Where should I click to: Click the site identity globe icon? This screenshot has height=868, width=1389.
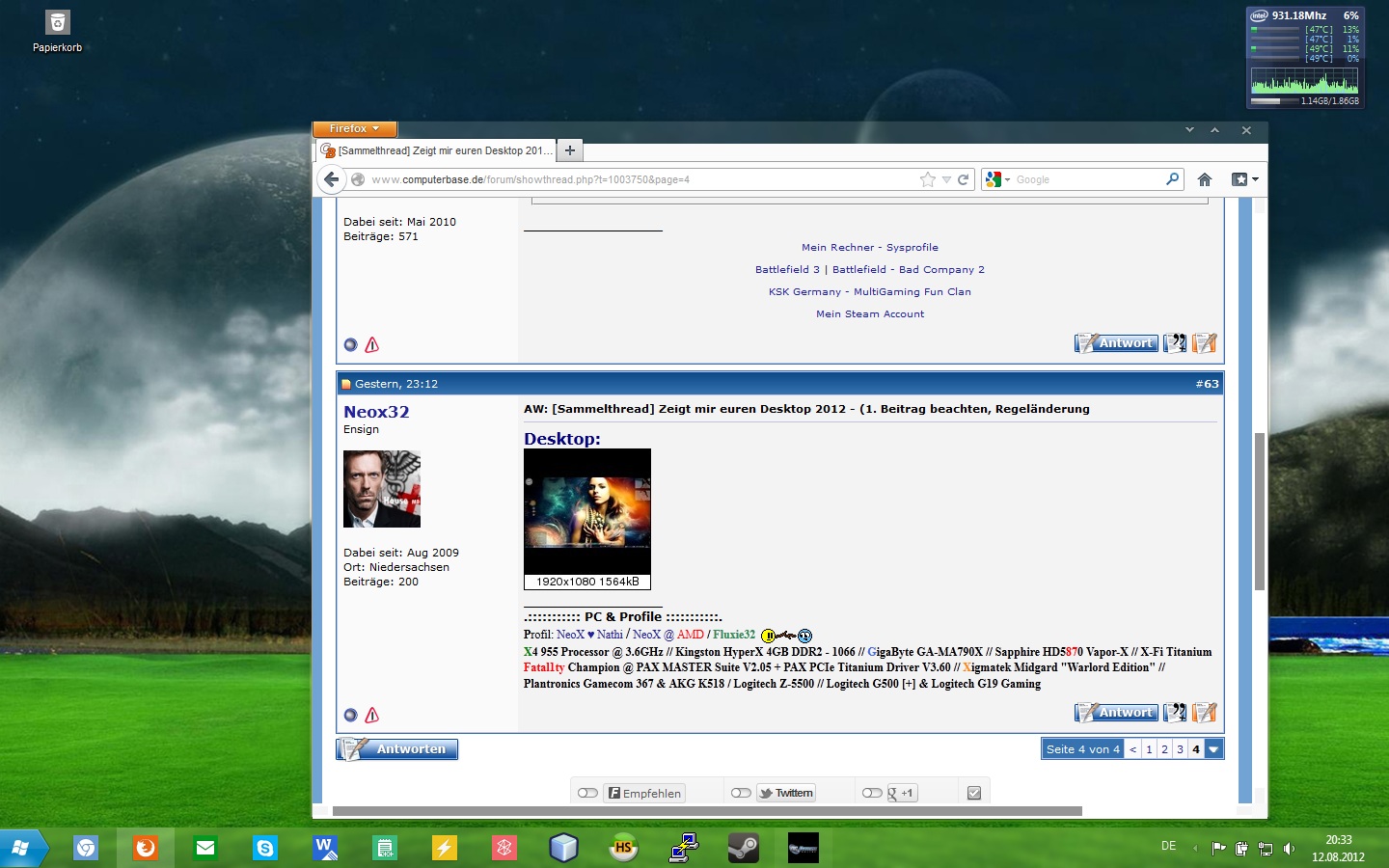click(x=358, y=179)
